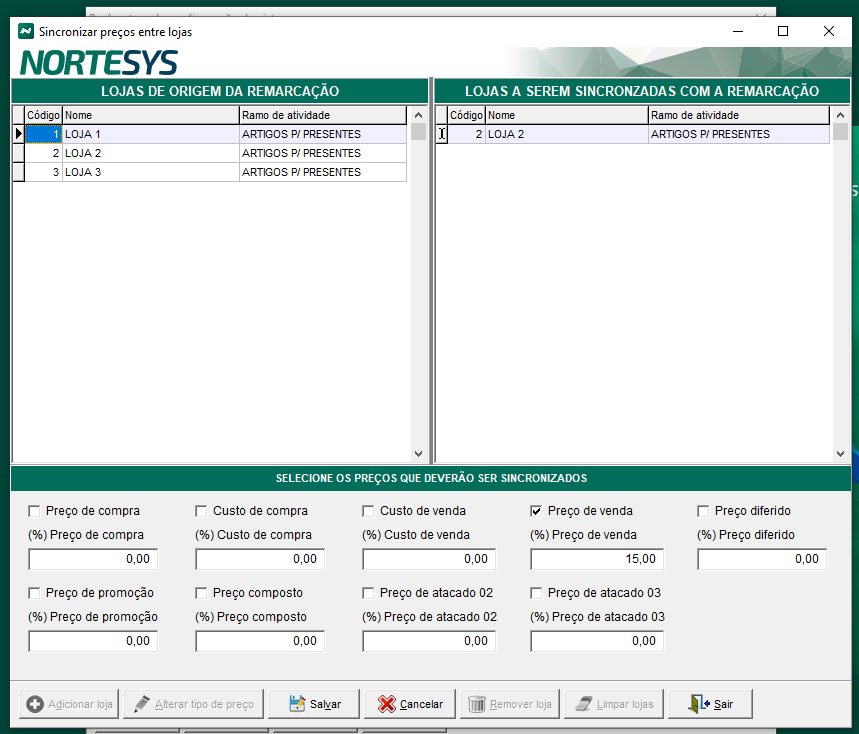This screenshot has height=734, width=859.
Task: Click Ramo de atividade header in right grid
Action: click(738, 115)
